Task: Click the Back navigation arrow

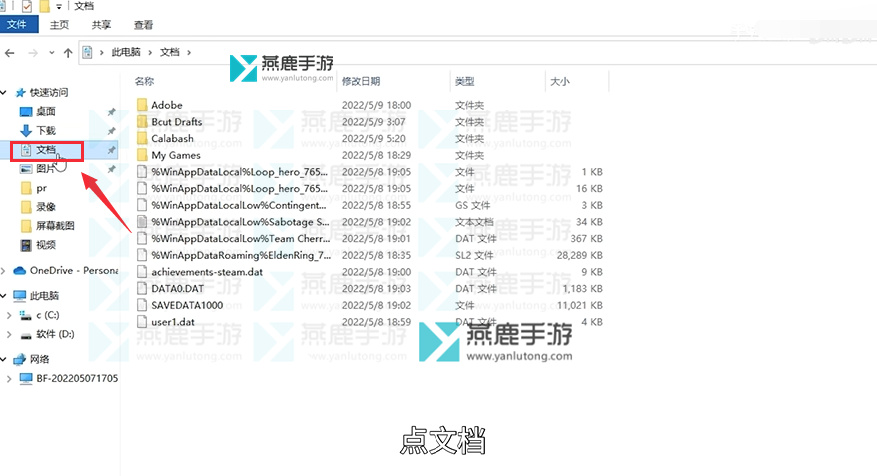Action: [x=10, y=52]
